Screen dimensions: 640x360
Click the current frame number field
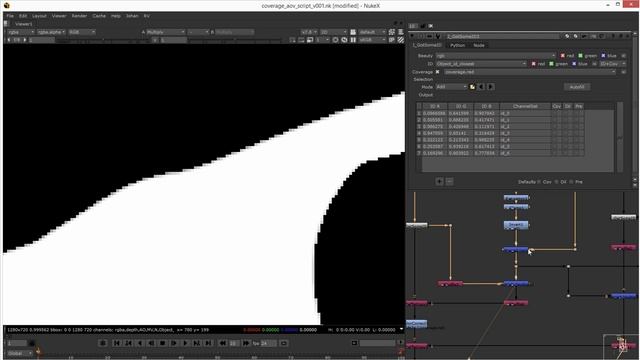pyautogui.click(x=17, y=343)
